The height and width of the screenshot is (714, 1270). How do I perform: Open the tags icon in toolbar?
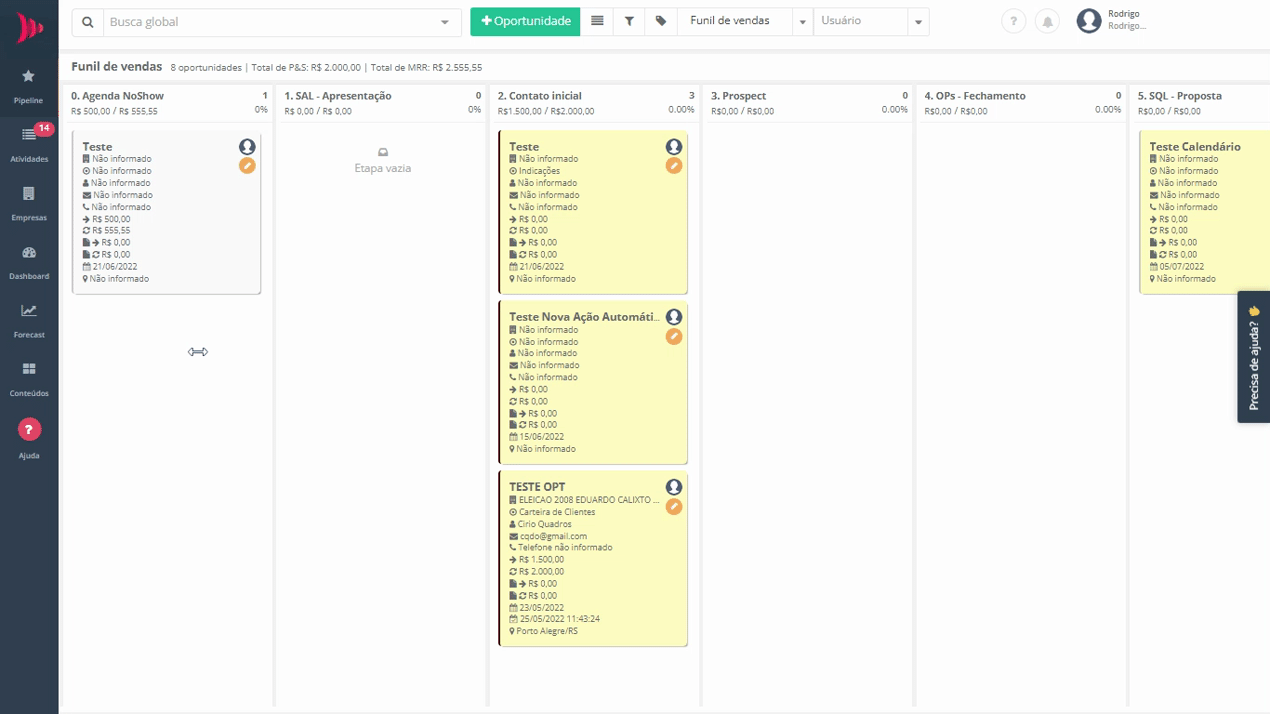click(661, 21)
